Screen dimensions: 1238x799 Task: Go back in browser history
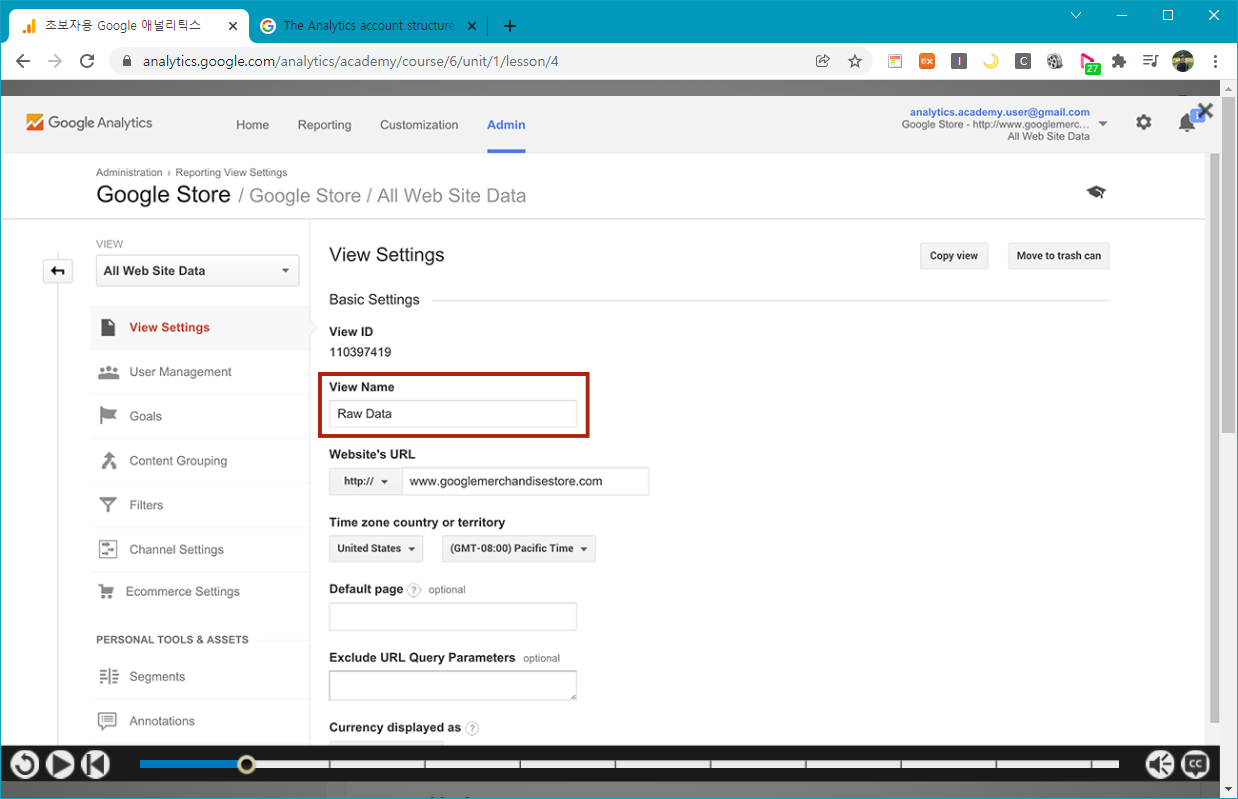[x=23, y=61]
